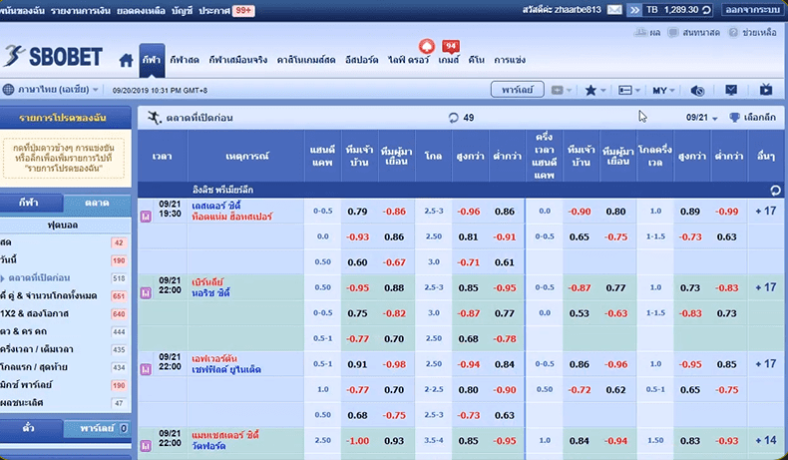Select the กีฬา main navigation tab
The image size is (788, 460).
pos(152,60)
